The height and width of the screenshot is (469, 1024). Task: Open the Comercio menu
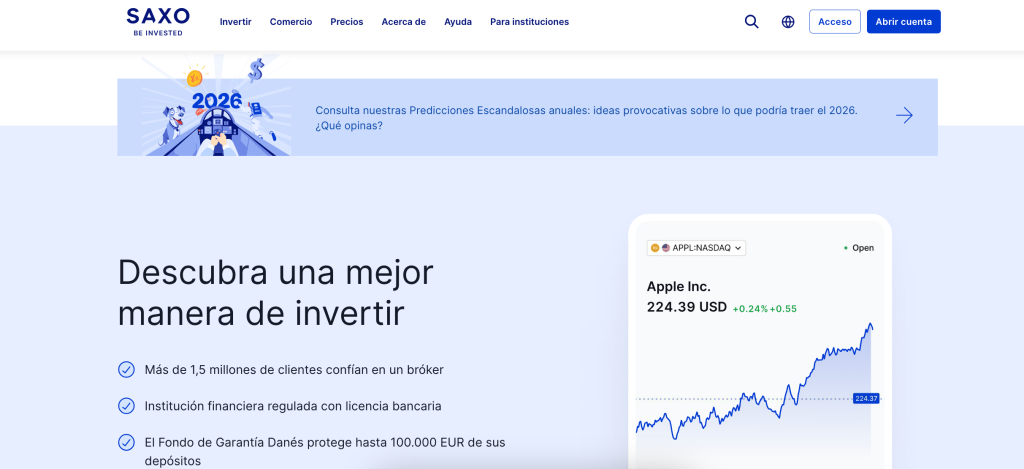tap(291, 22)
